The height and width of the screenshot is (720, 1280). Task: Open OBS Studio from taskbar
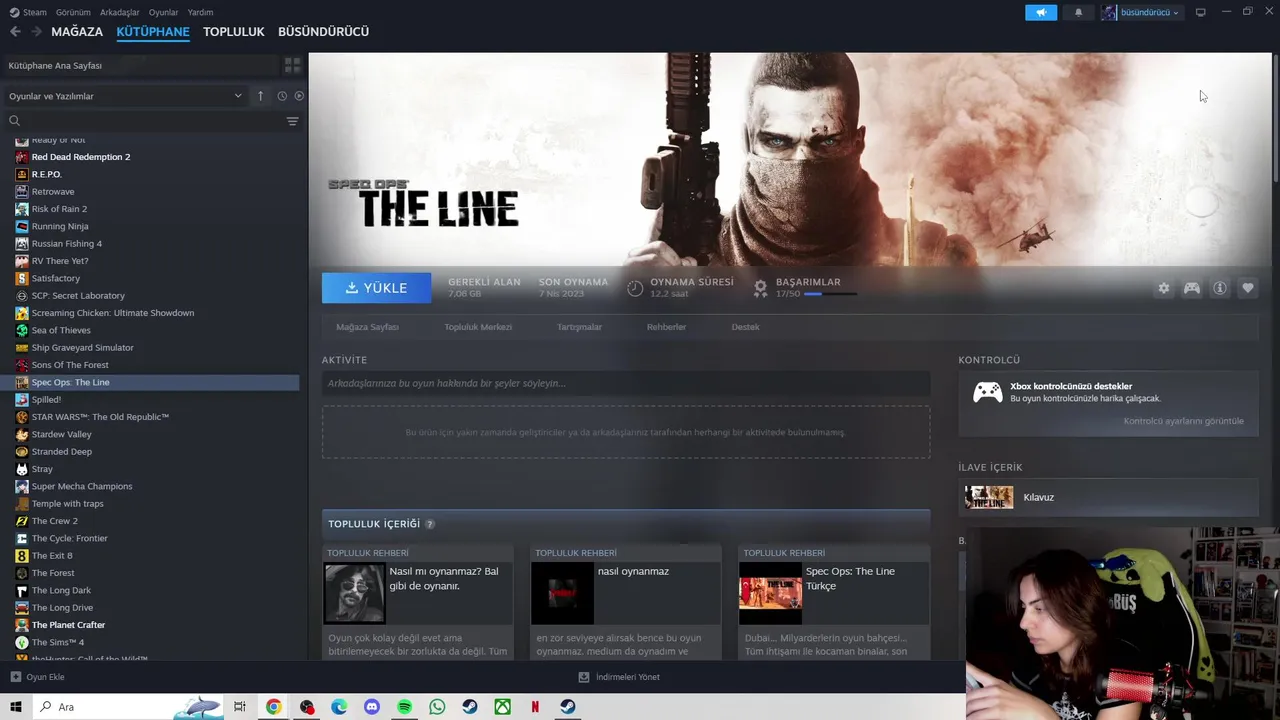pos(307,707)
